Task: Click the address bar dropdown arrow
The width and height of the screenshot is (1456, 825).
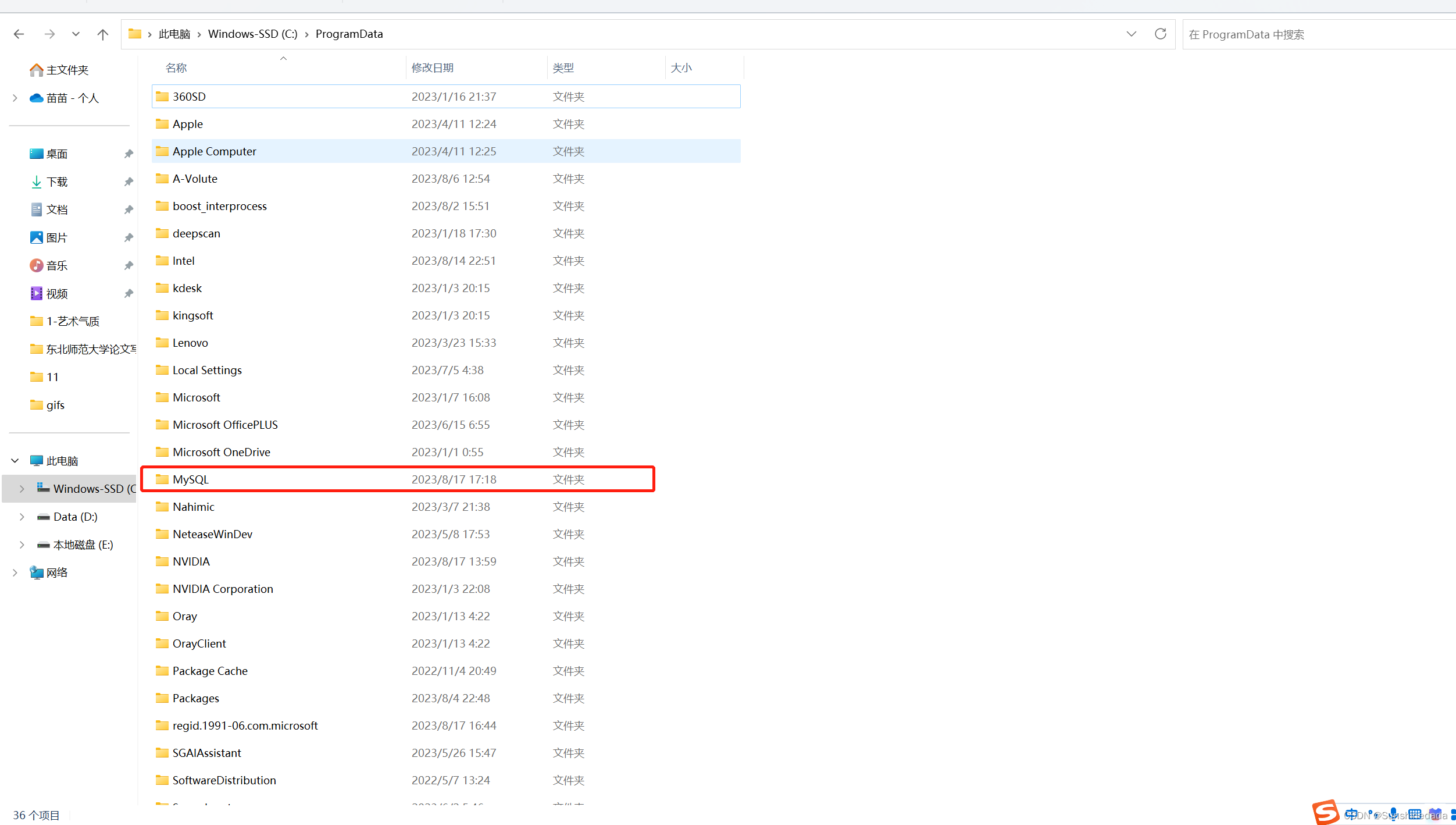Action: [1131, 34]
